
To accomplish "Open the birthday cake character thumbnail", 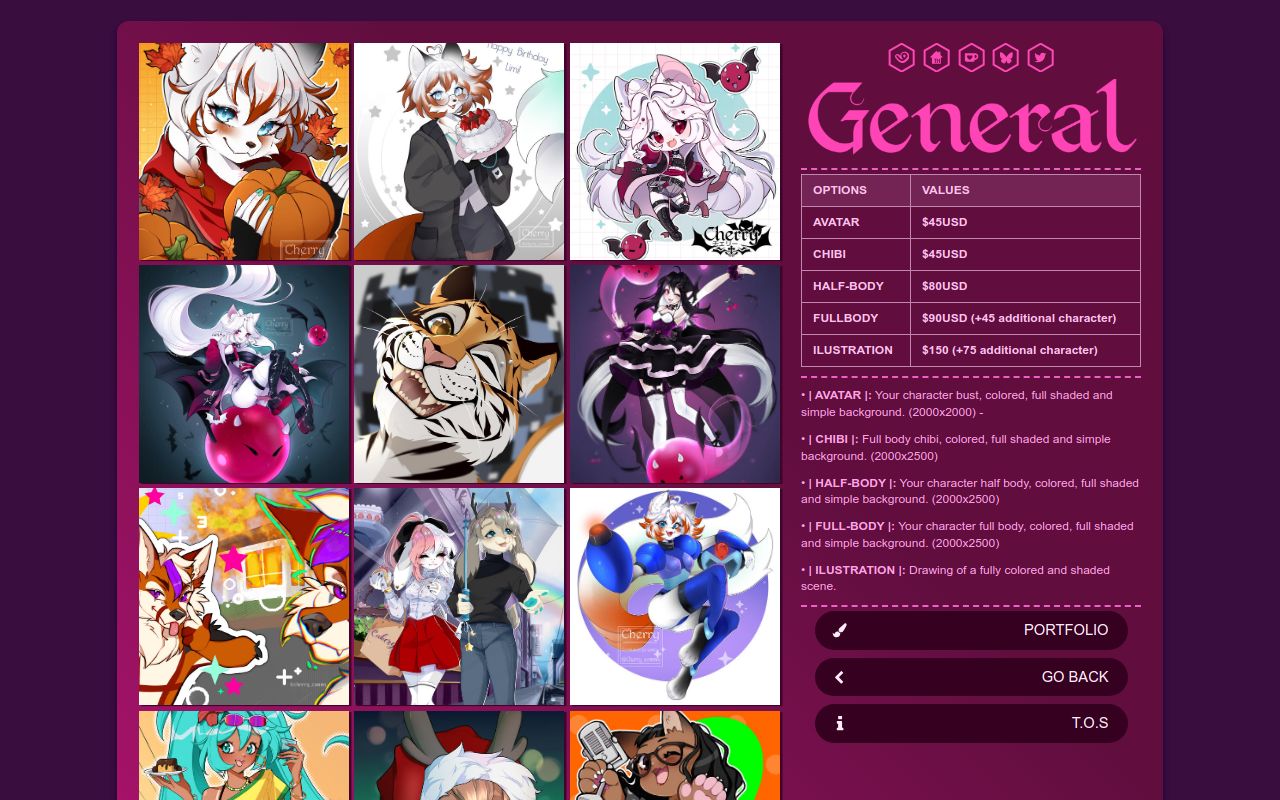I will coord(459,151).
